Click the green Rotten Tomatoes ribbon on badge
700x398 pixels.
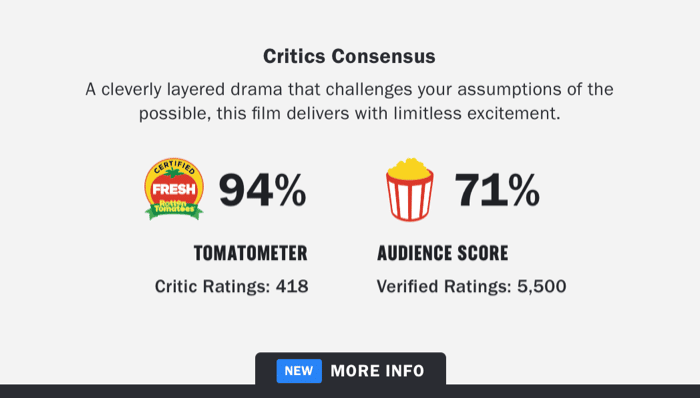pos(174,208)
